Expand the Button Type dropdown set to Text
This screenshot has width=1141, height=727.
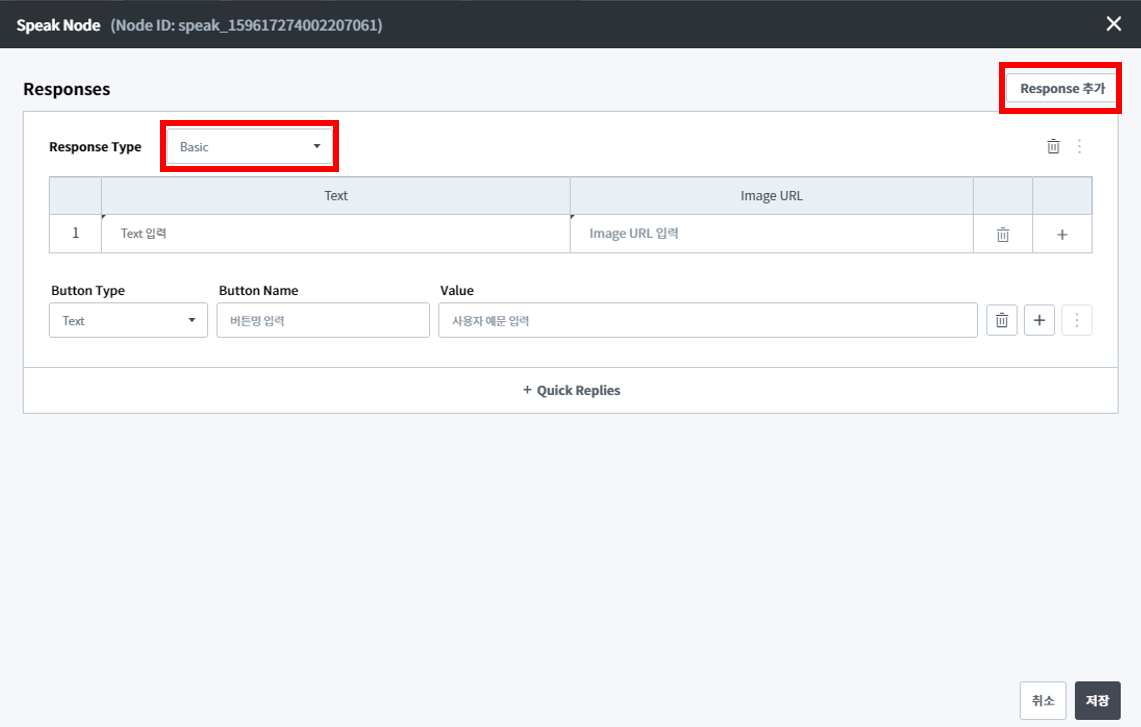coord(128,321)
